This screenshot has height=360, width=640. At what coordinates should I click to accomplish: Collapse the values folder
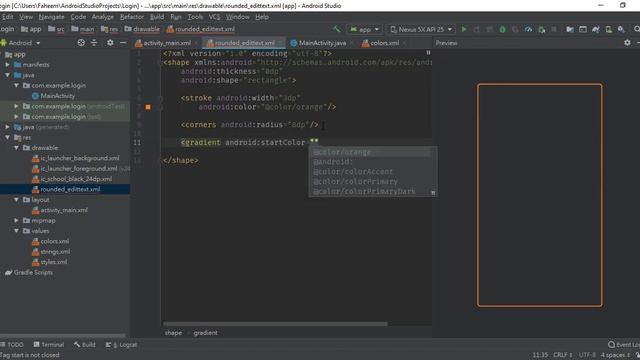point(16,231)
